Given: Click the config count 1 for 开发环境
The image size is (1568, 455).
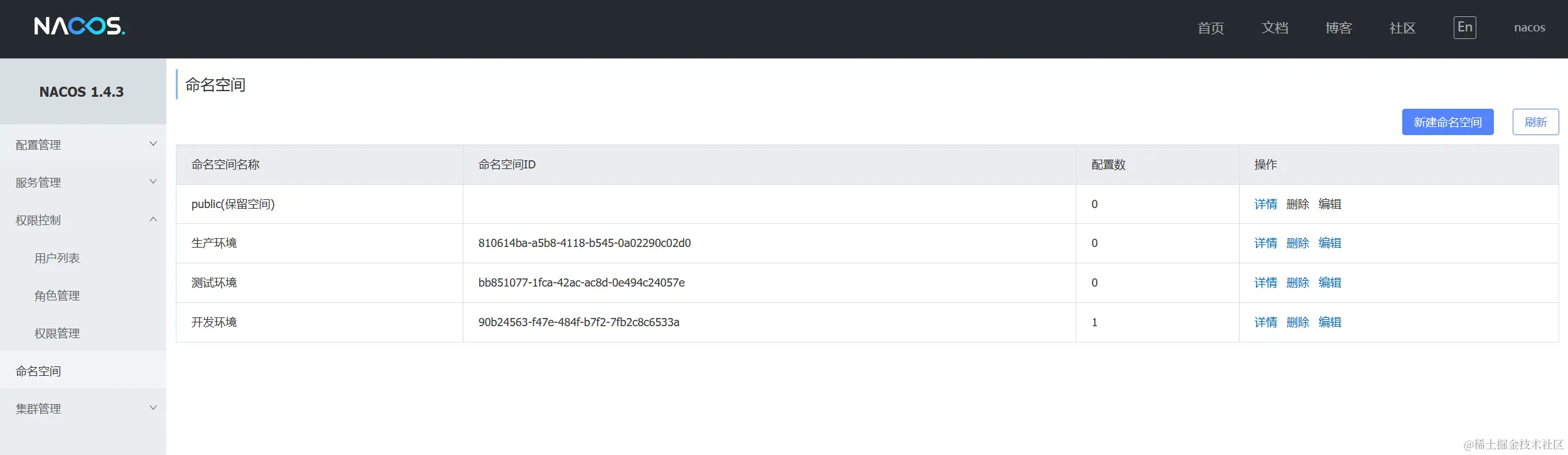Looking at the screenshot, I should (x=1095, y=322).
